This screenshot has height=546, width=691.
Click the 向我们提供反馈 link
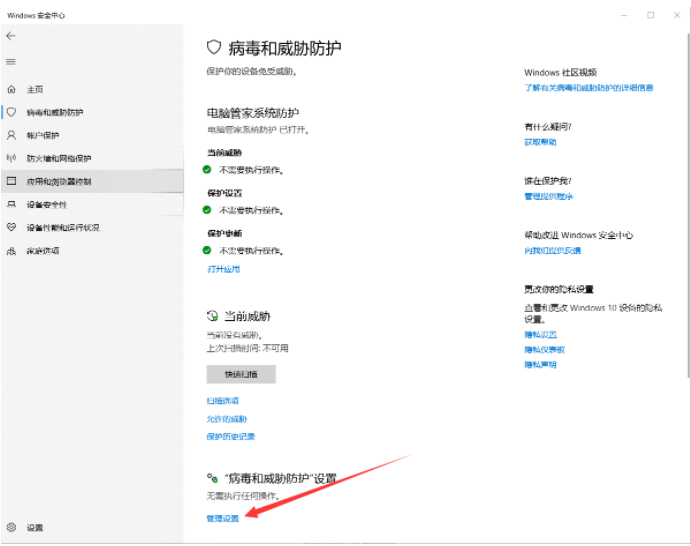point(553,250)
